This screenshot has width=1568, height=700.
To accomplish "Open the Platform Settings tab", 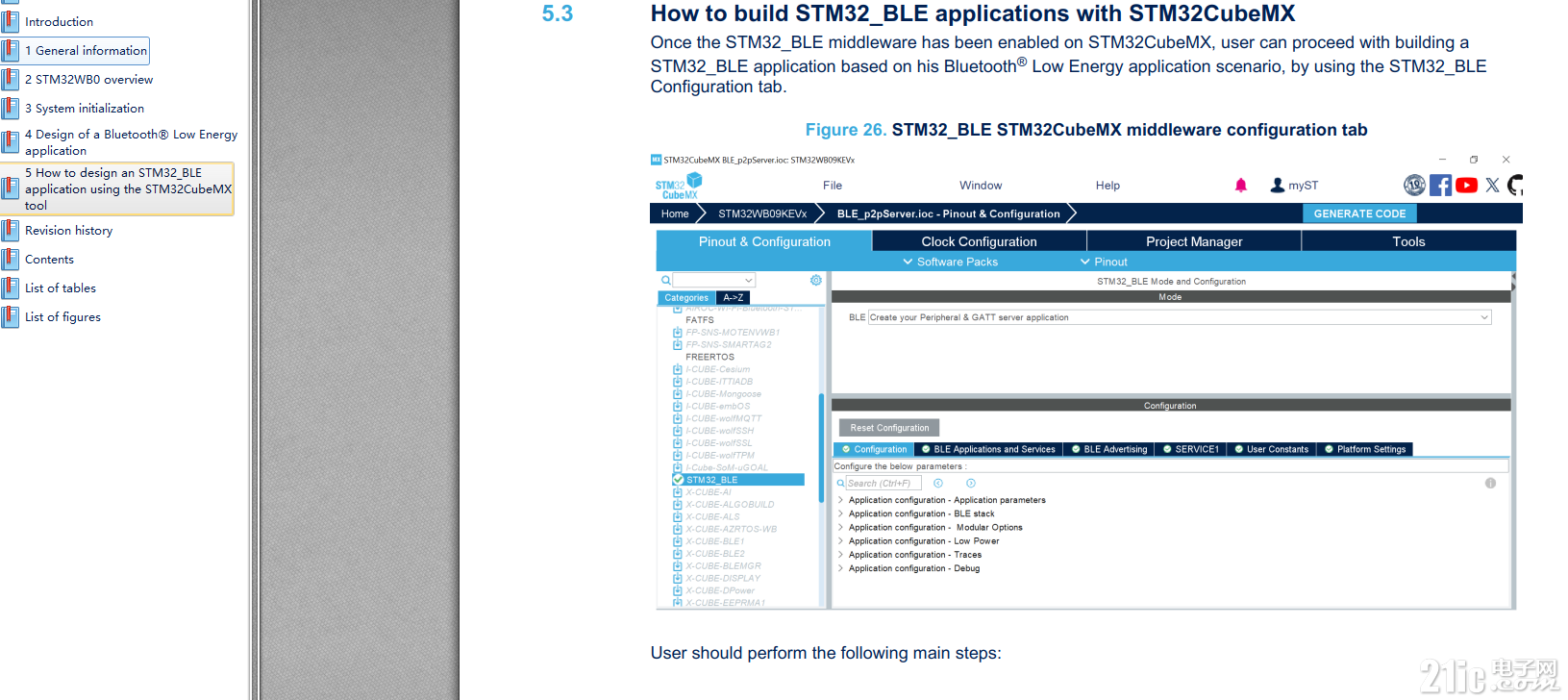I will 1365,449.
